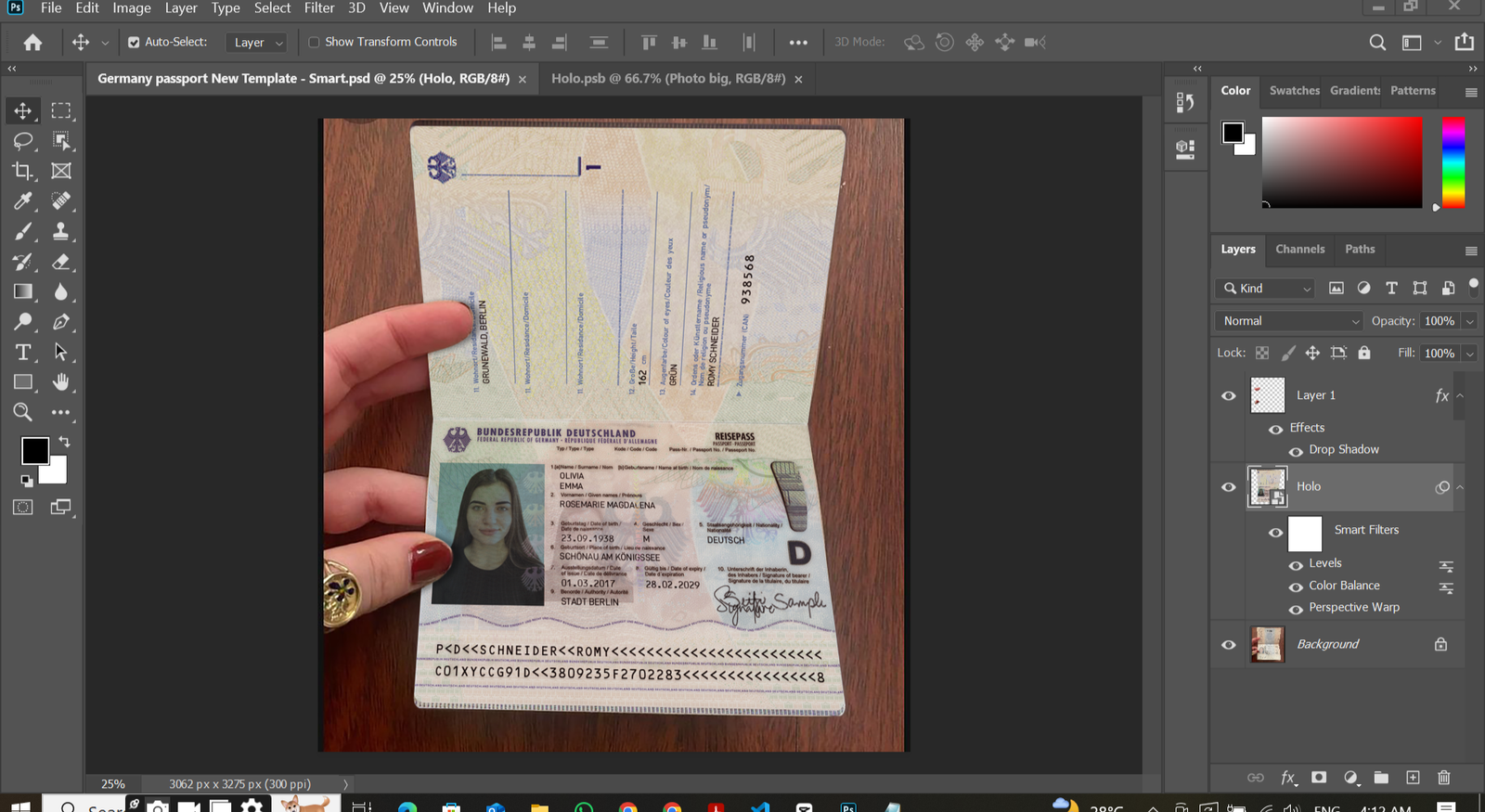Select the Blur tool
This screenshot has height=812, width=1485.
pos(61,291)
